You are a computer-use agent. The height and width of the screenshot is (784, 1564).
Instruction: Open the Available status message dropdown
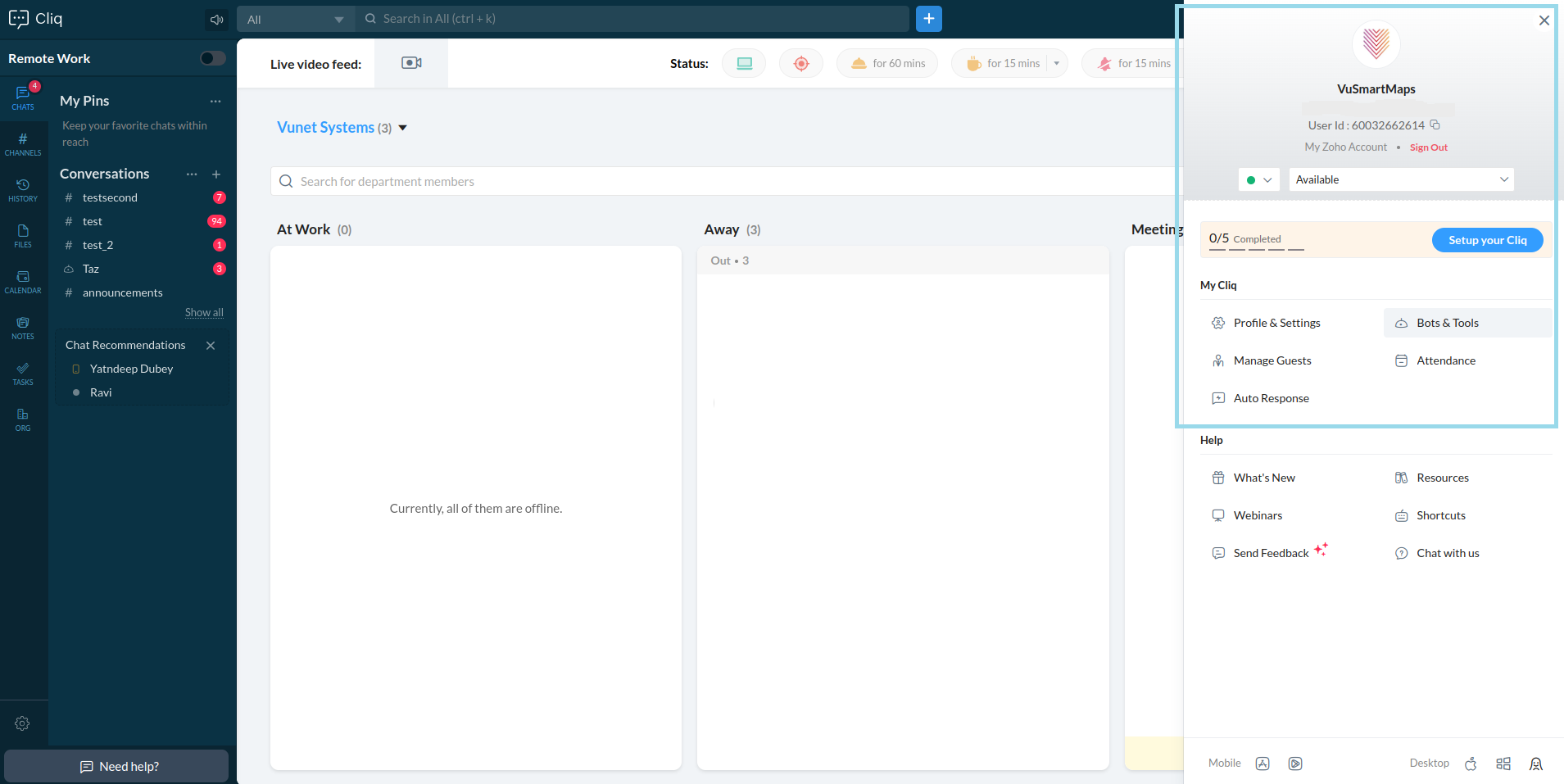(x=1401, y=179)
